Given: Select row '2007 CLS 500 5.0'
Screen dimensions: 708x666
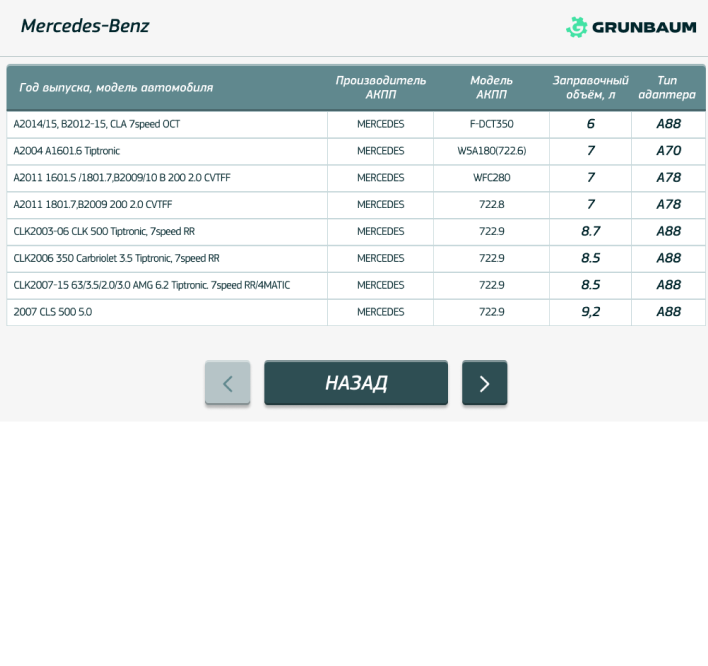Looking at the screenshot, I should pyautogui.click(x=356, y=312).
